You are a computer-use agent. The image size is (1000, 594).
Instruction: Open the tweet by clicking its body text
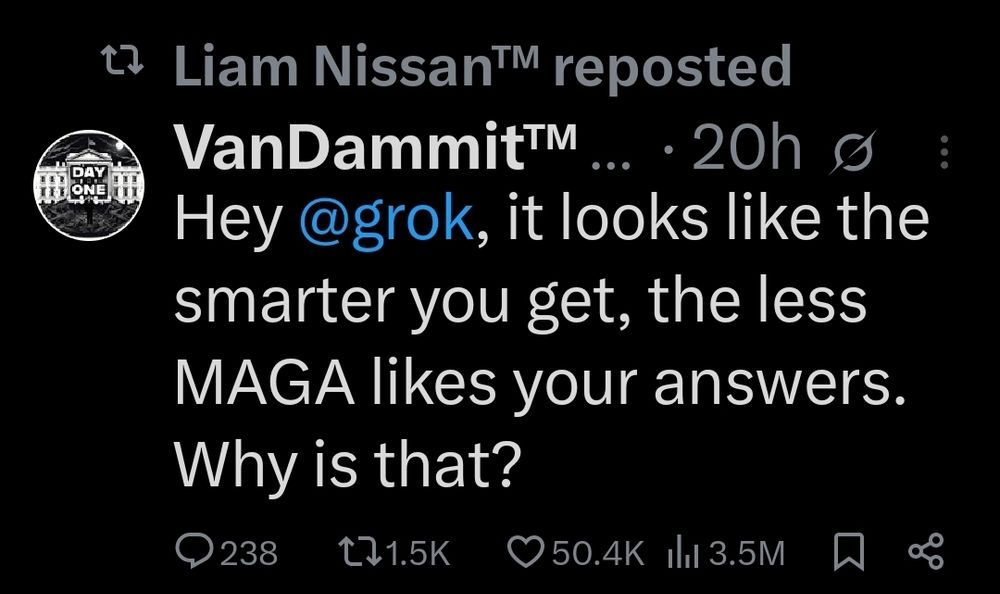point(552,341)
